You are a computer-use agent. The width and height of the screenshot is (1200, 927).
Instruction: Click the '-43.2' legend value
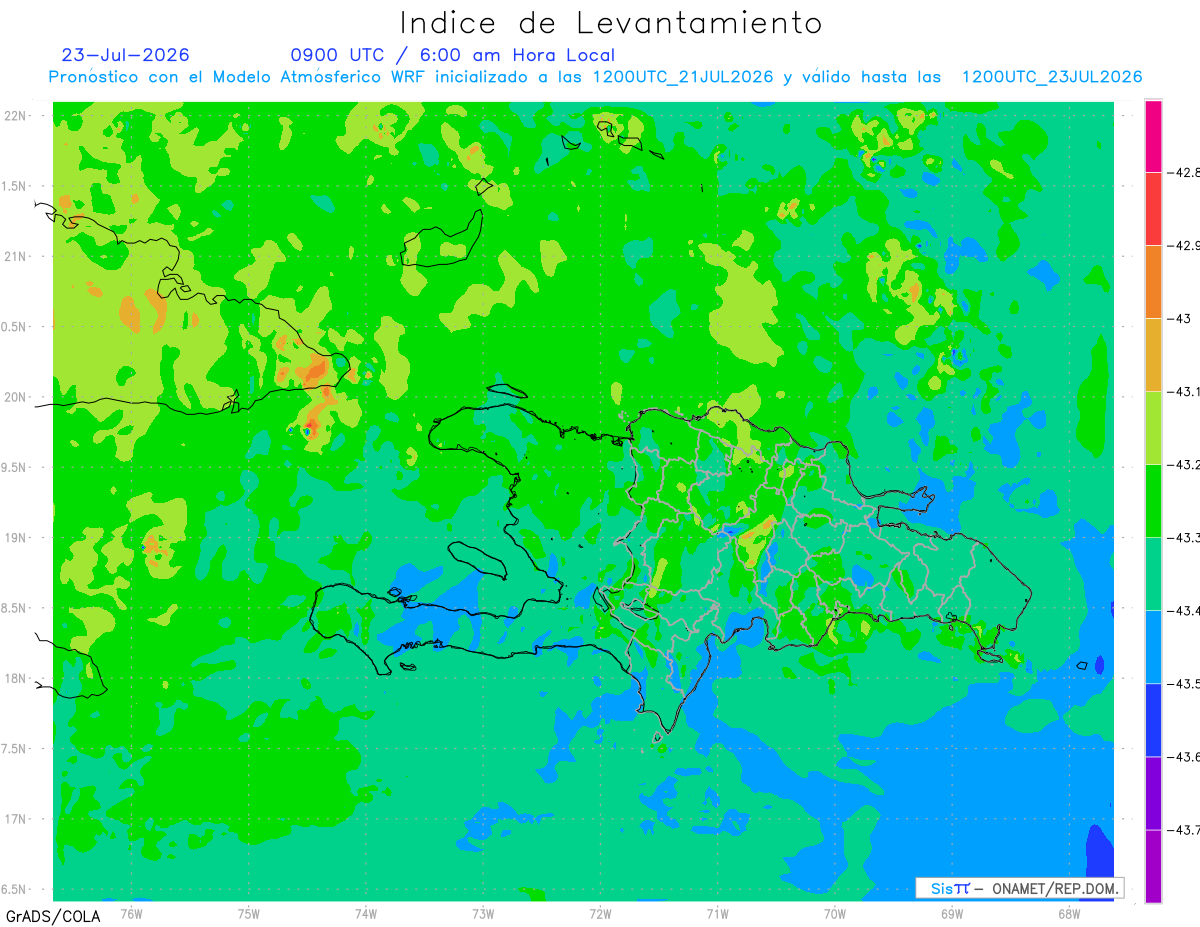point(1186,465)
